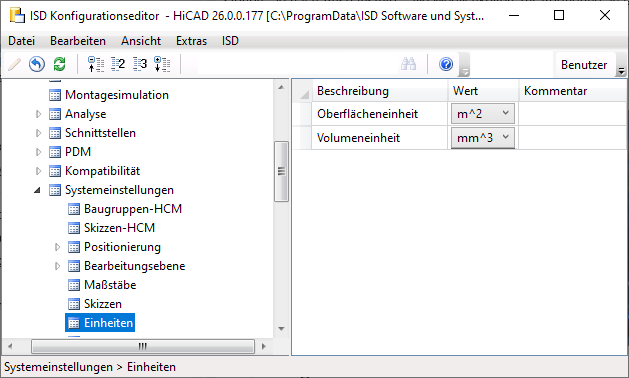Click the tree scrollbar up arrow
The image size is (629, 378).
pyautogui.click(x=281, y=87)
